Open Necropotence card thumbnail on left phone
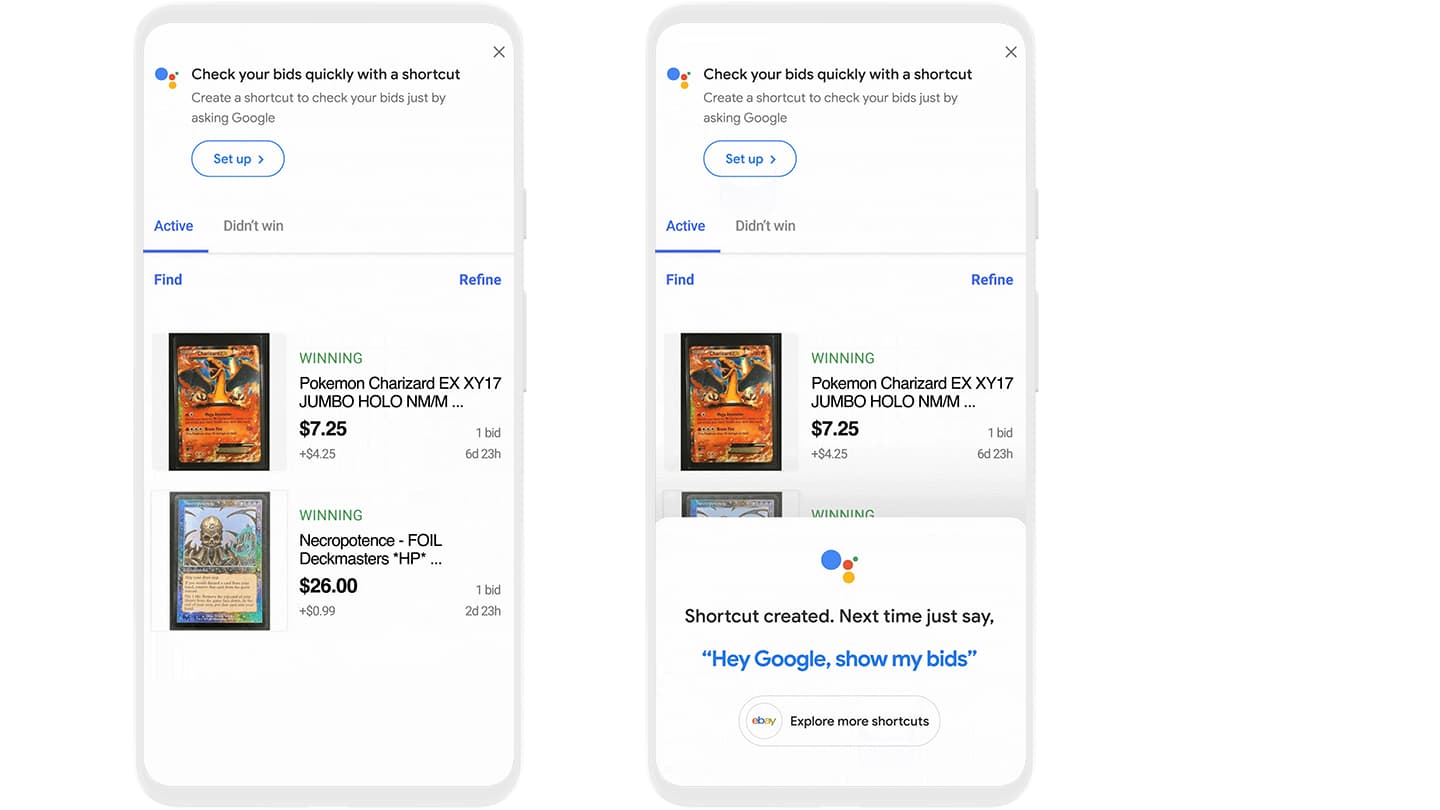The image size is (1440, 810). (x=220, y=561)
